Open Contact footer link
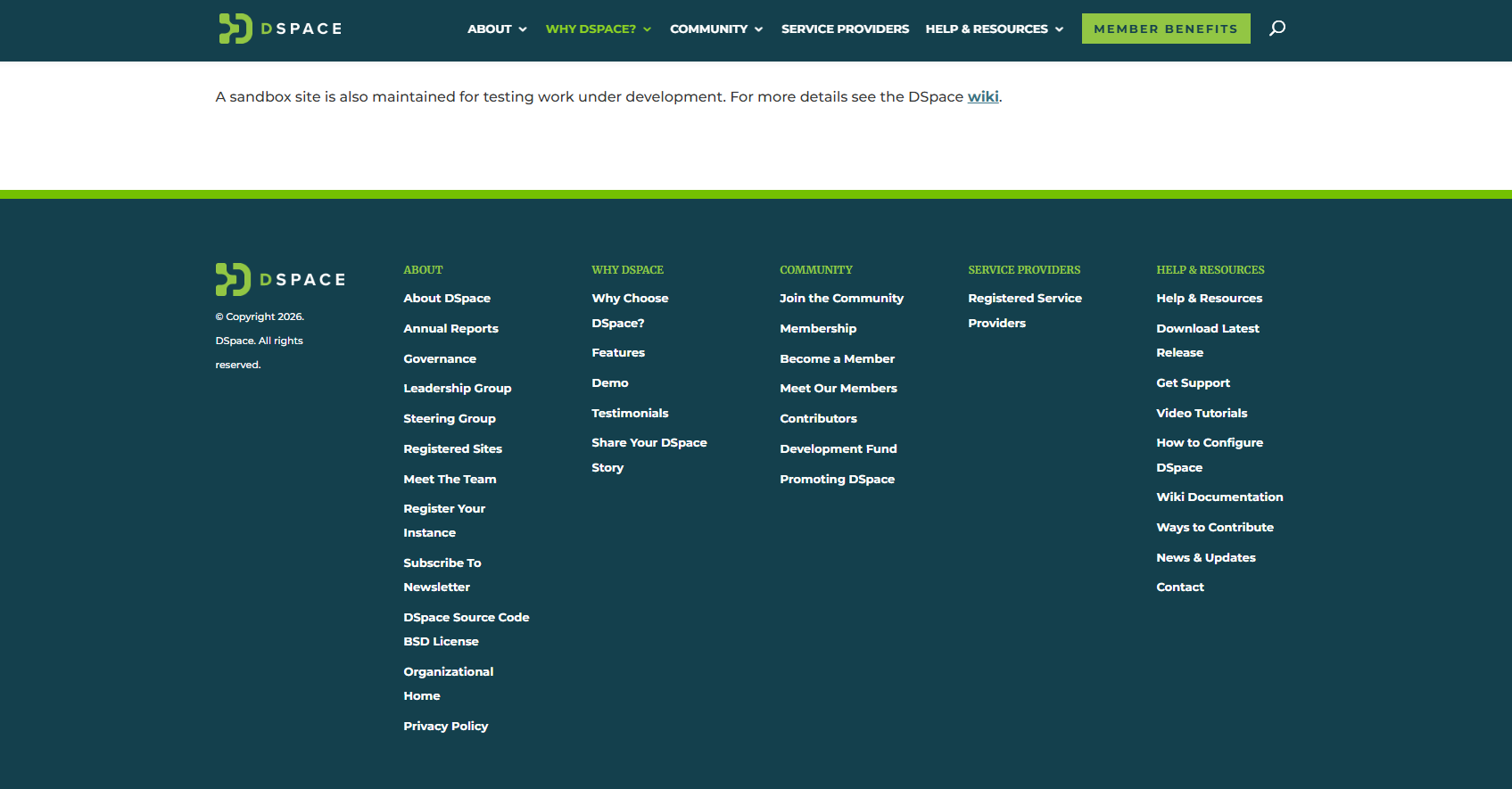 click(1180, 587)
